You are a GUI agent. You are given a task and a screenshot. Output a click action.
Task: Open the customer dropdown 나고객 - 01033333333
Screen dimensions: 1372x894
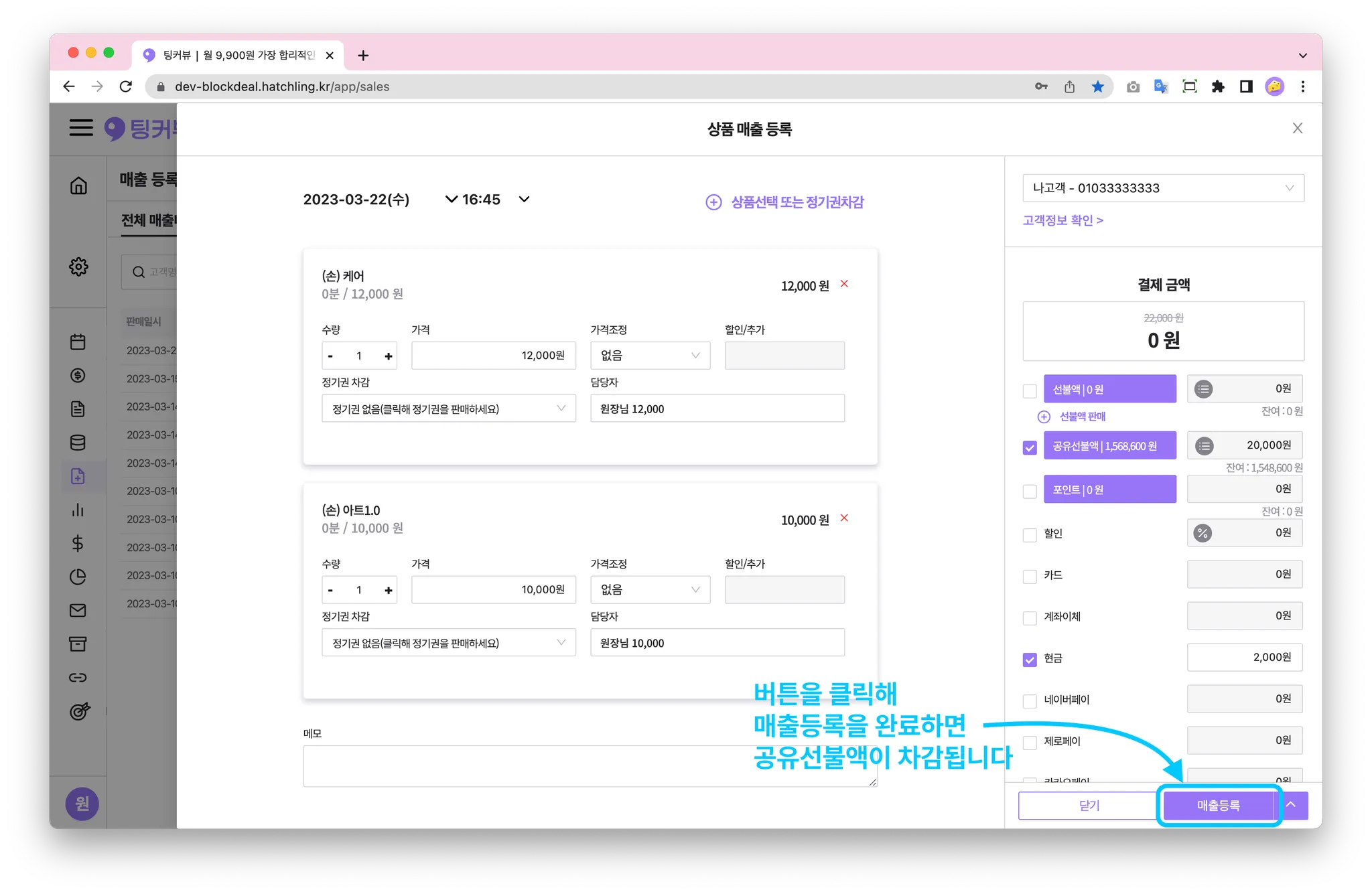pos(1163,188)
